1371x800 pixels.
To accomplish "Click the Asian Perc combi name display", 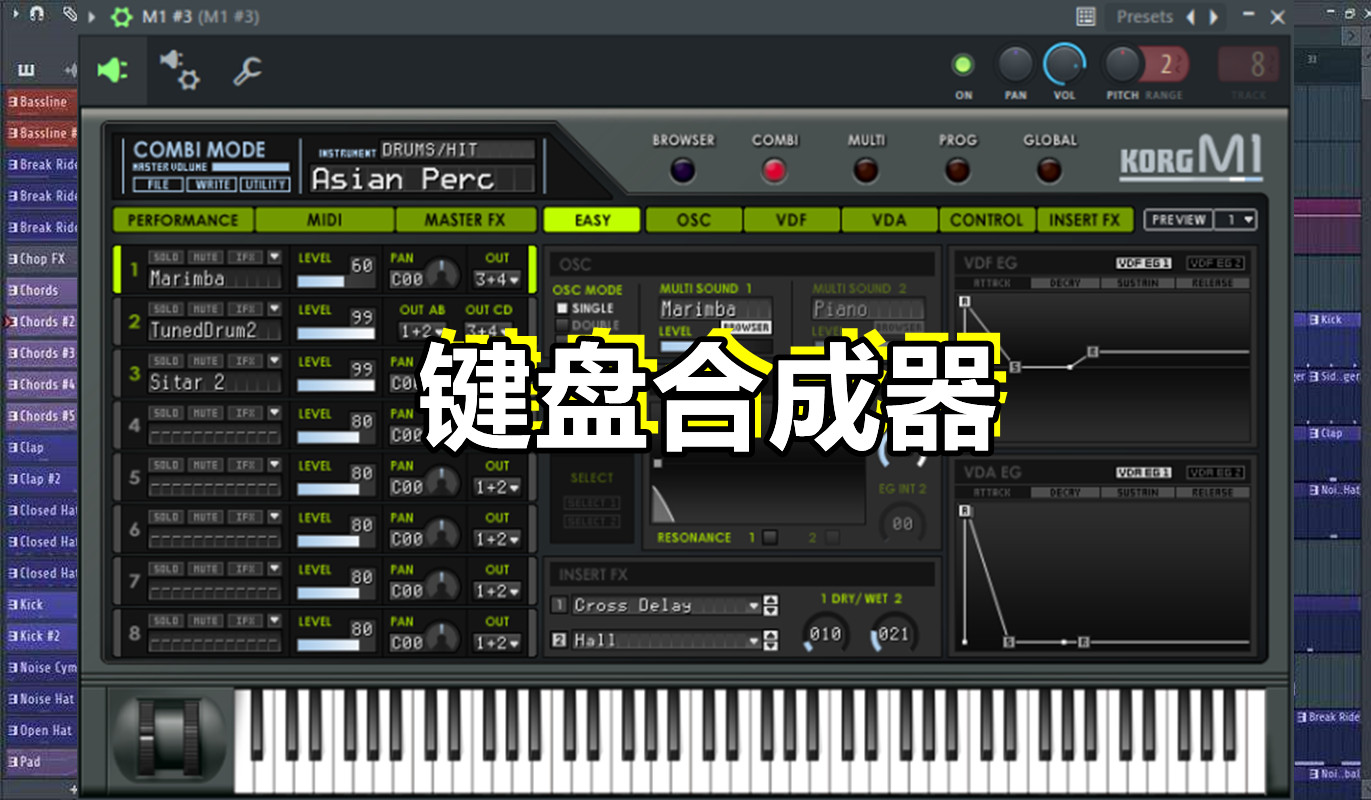I will click(423, 179).
